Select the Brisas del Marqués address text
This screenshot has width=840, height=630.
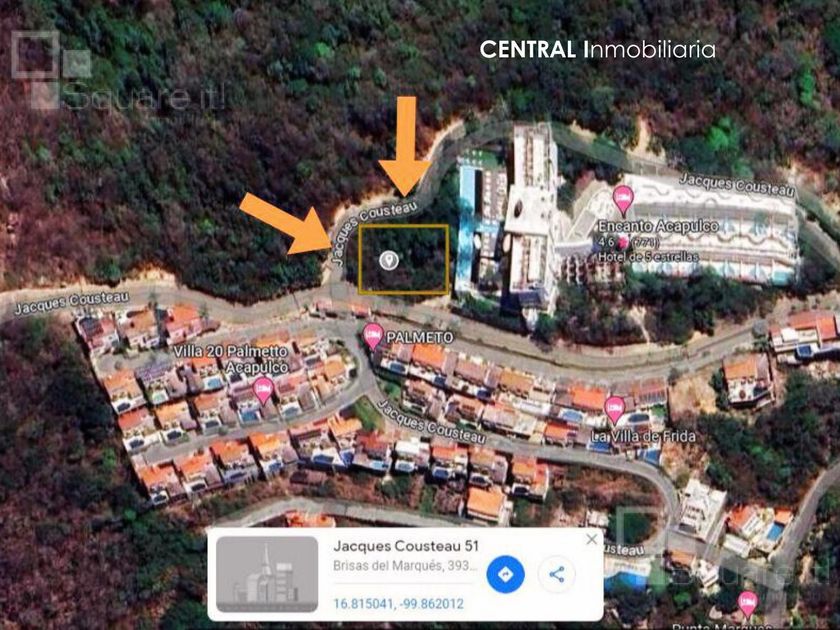(x=405, y=566)
